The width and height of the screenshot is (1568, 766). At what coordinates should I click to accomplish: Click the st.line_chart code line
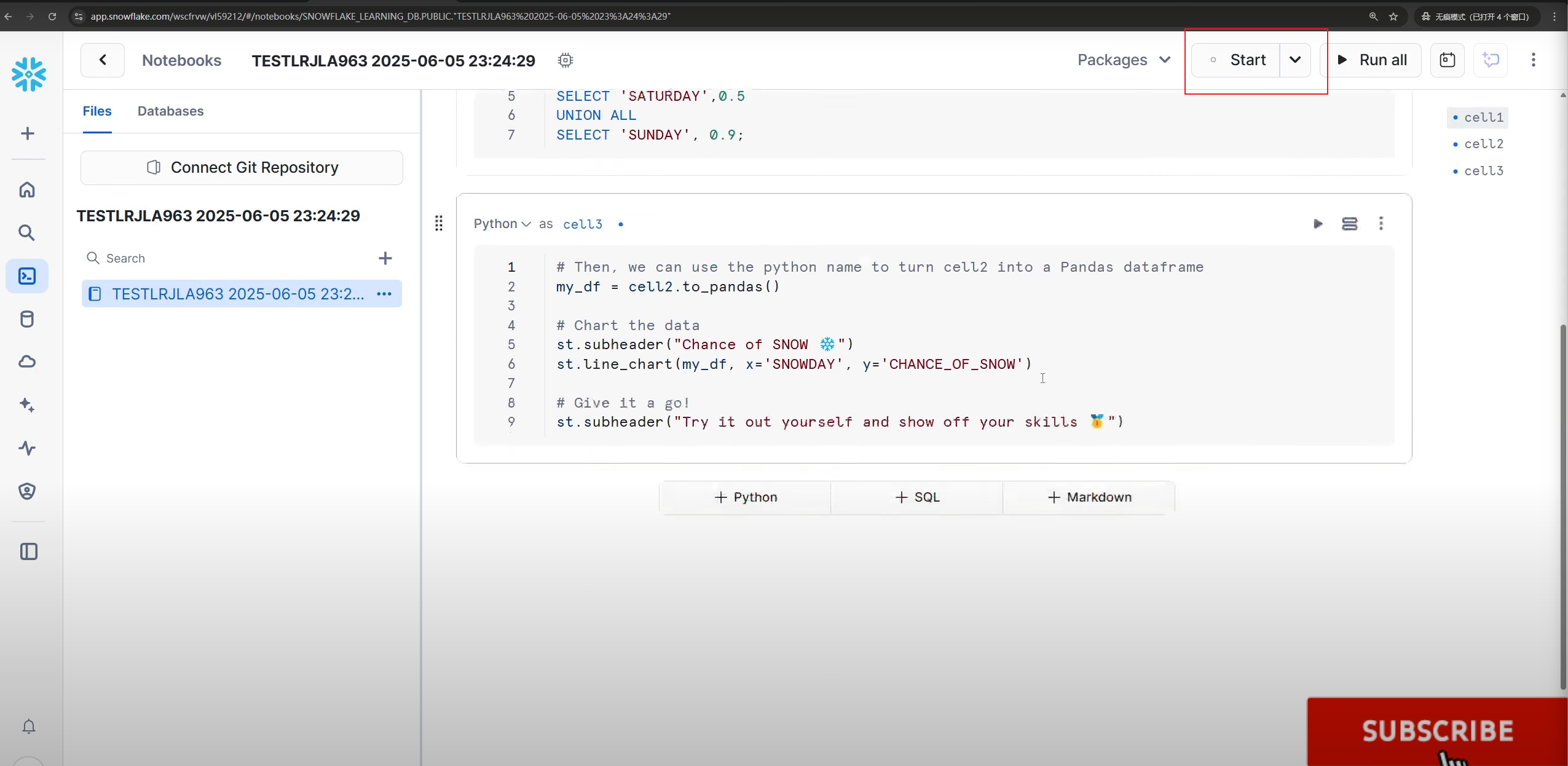(x=794, y=364)
